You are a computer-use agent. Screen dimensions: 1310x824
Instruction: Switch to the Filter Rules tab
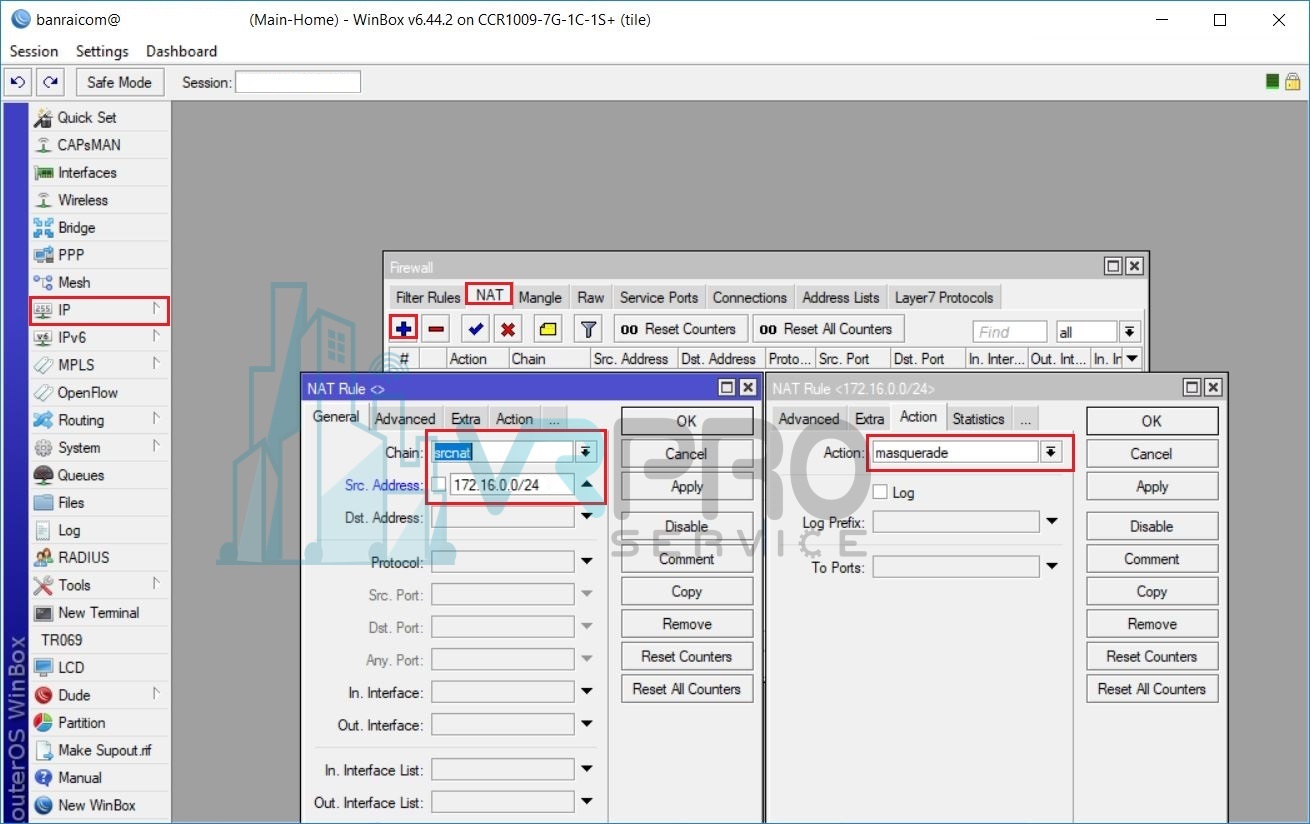(x=428, y=297)
